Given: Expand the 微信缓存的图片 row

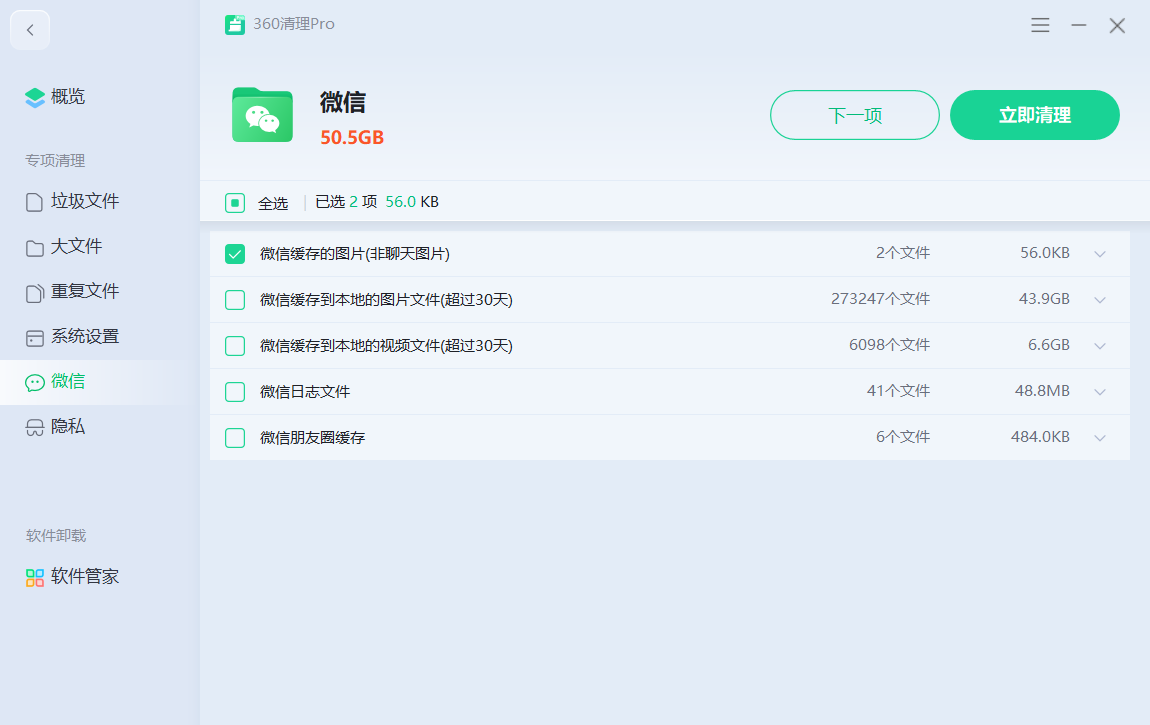Looking at the screenshot, I should [x=1100, y=253].
